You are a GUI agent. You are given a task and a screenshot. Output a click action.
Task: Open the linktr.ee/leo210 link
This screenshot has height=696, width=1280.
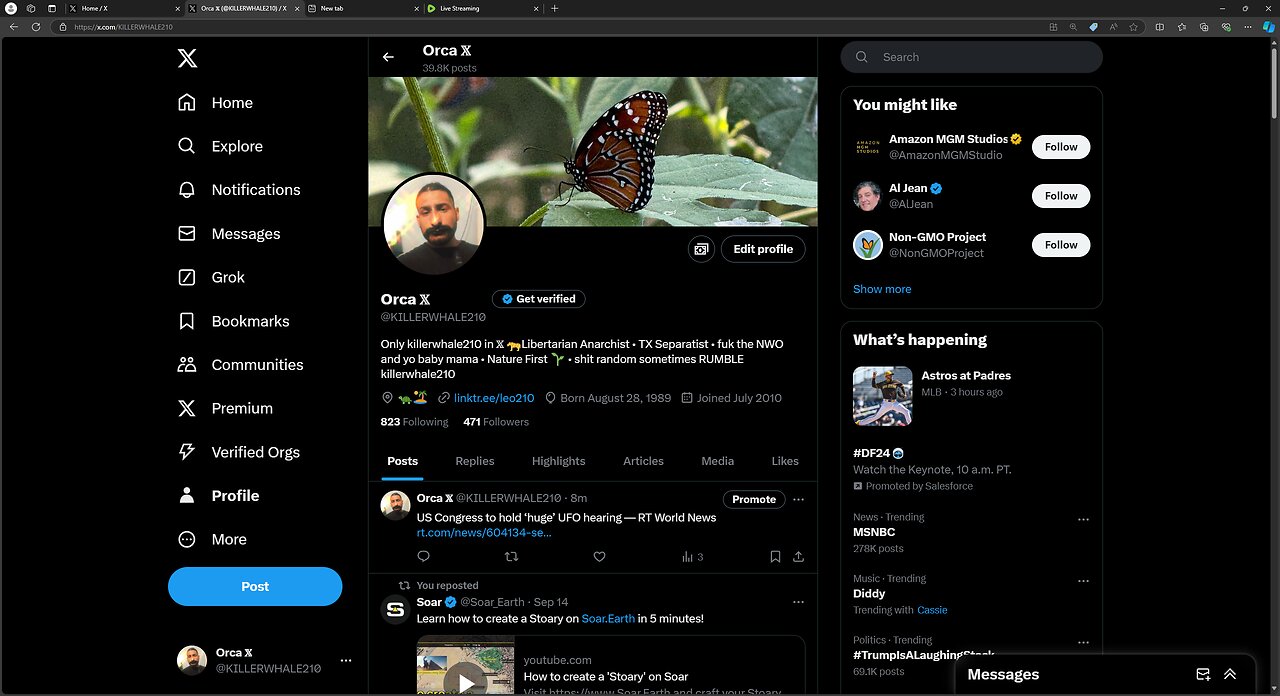[494, 398]
